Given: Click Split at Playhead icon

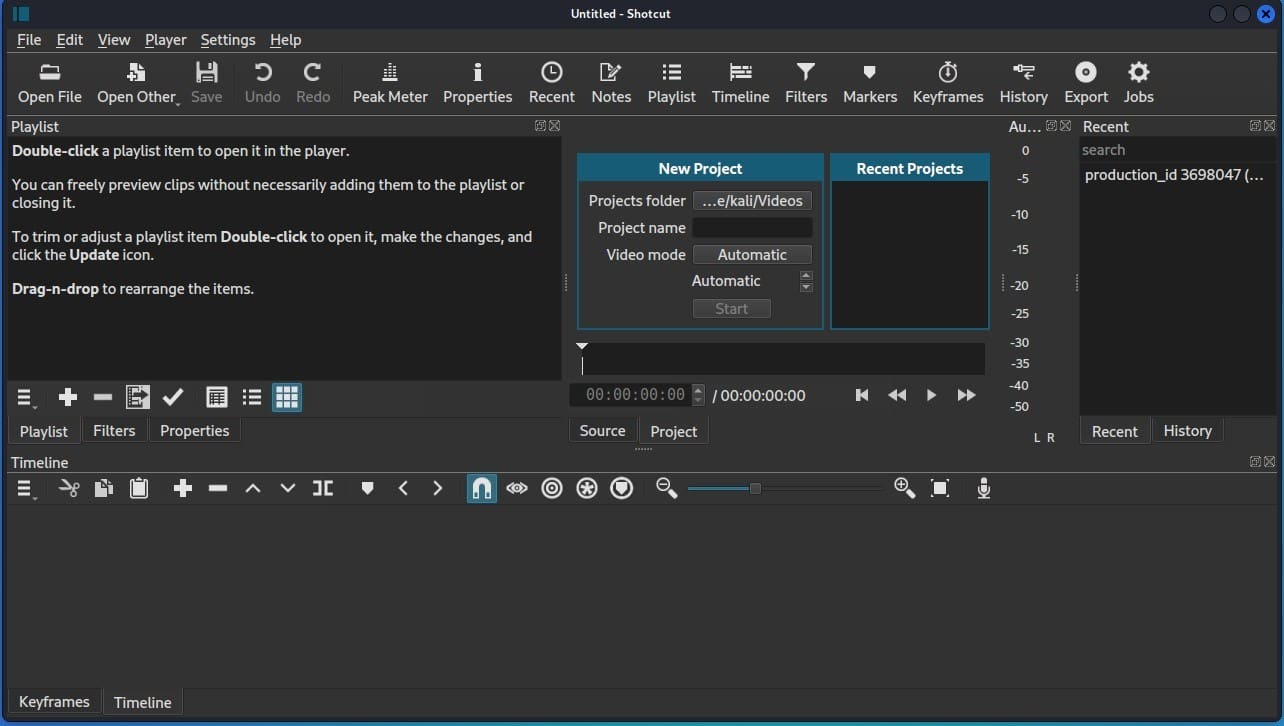Looking at the screenshot, I should (x=323, y=489).
